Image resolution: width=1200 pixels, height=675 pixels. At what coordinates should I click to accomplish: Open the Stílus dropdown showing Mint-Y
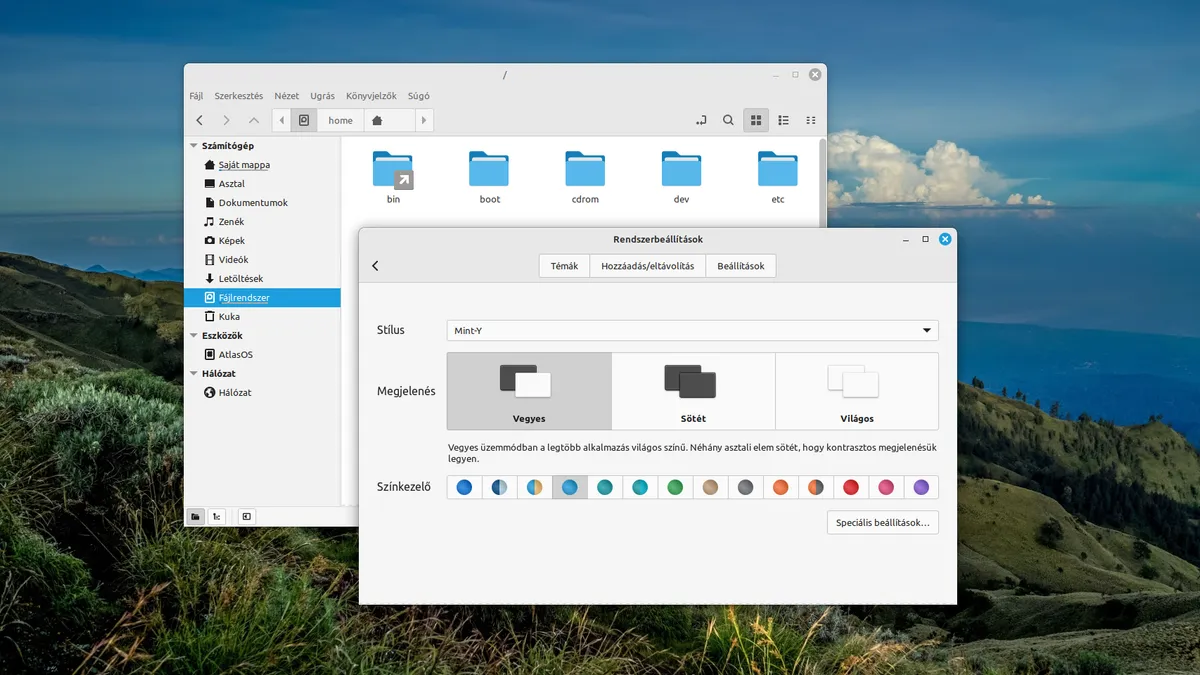tap(691, 330)
